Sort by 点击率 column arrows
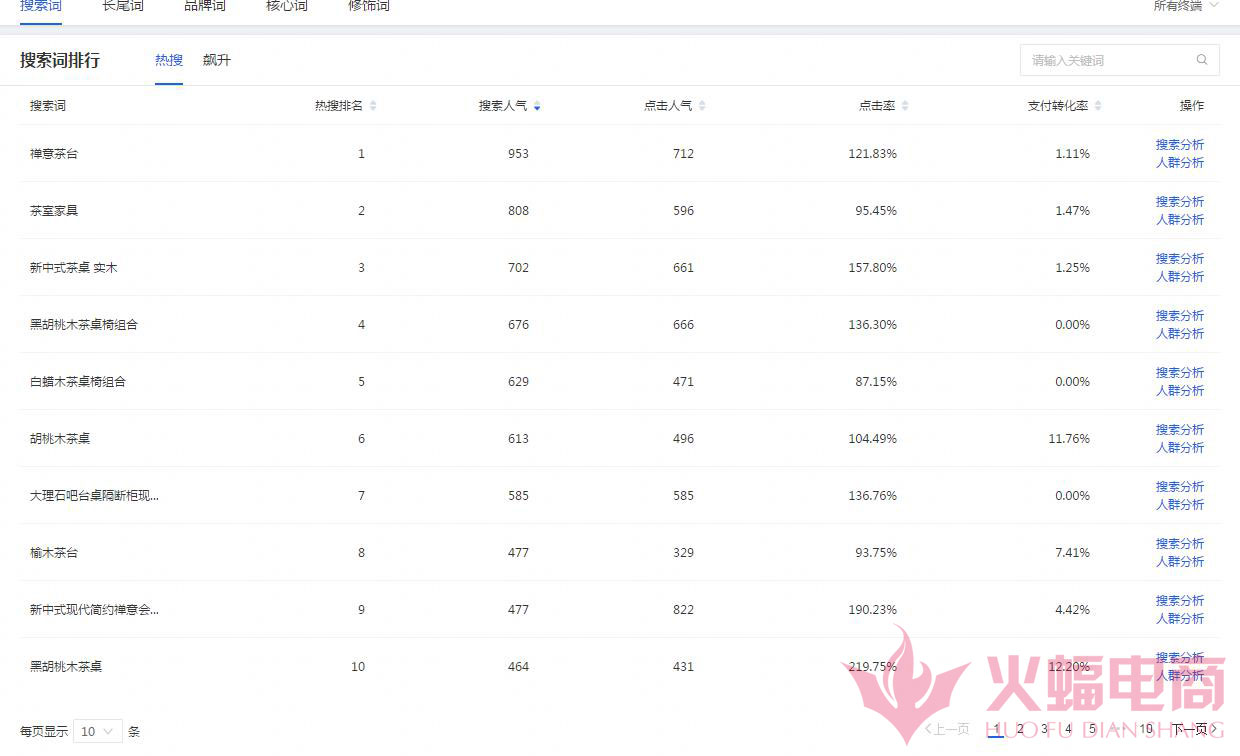This screenshot has height=756, width=1240. pyautogui.click(x=905, y=106)
